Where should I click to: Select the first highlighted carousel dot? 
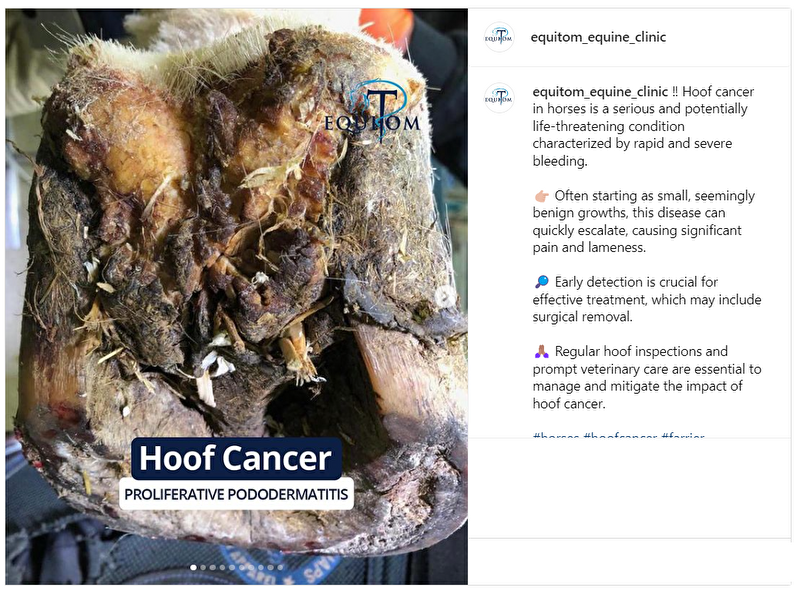(x=193, y=568)
